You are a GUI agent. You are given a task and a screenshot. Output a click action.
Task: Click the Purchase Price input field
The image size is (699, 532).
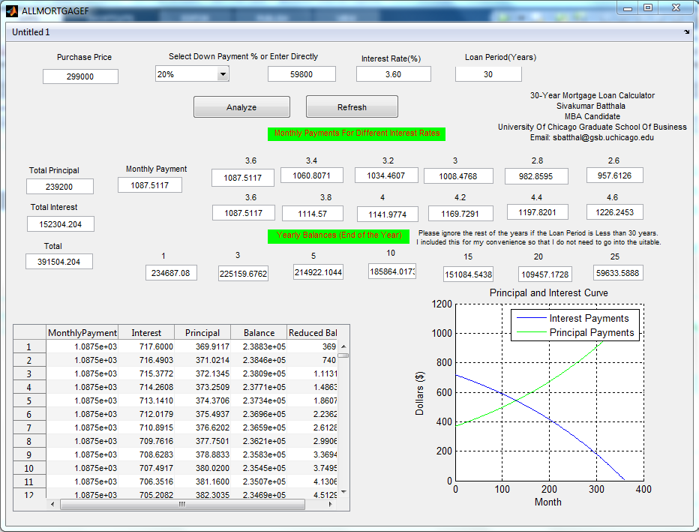click(80, 76)
